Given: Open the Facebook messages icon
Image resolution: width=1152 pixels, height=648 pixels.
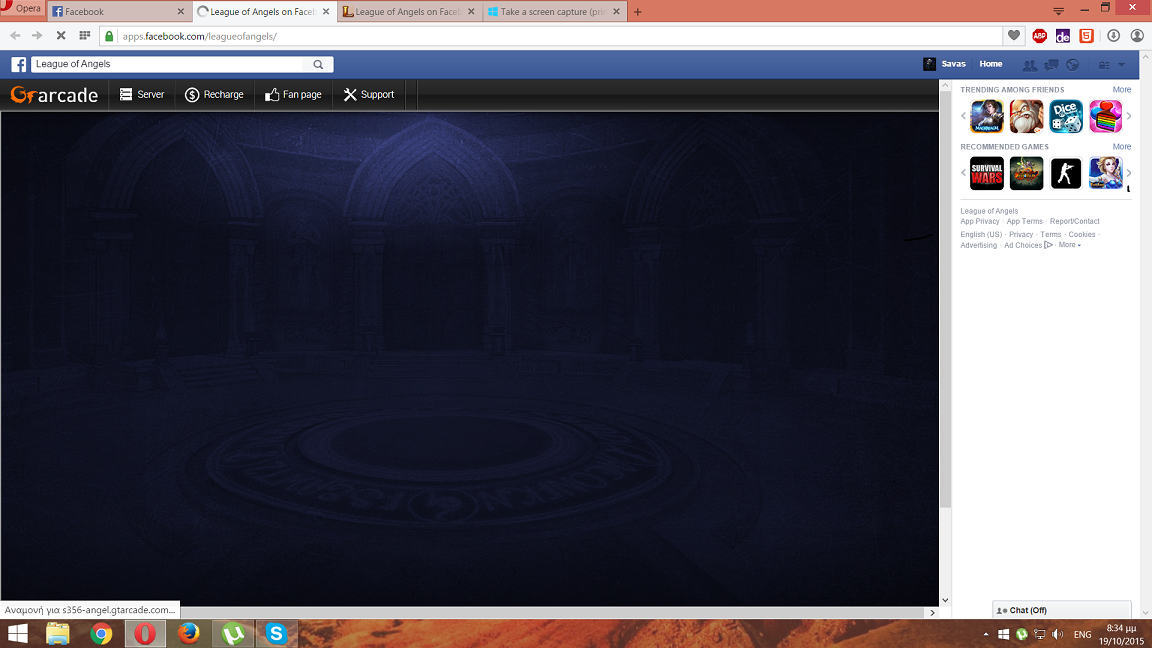Looking at the screenshot, I should click(1051, 65).
